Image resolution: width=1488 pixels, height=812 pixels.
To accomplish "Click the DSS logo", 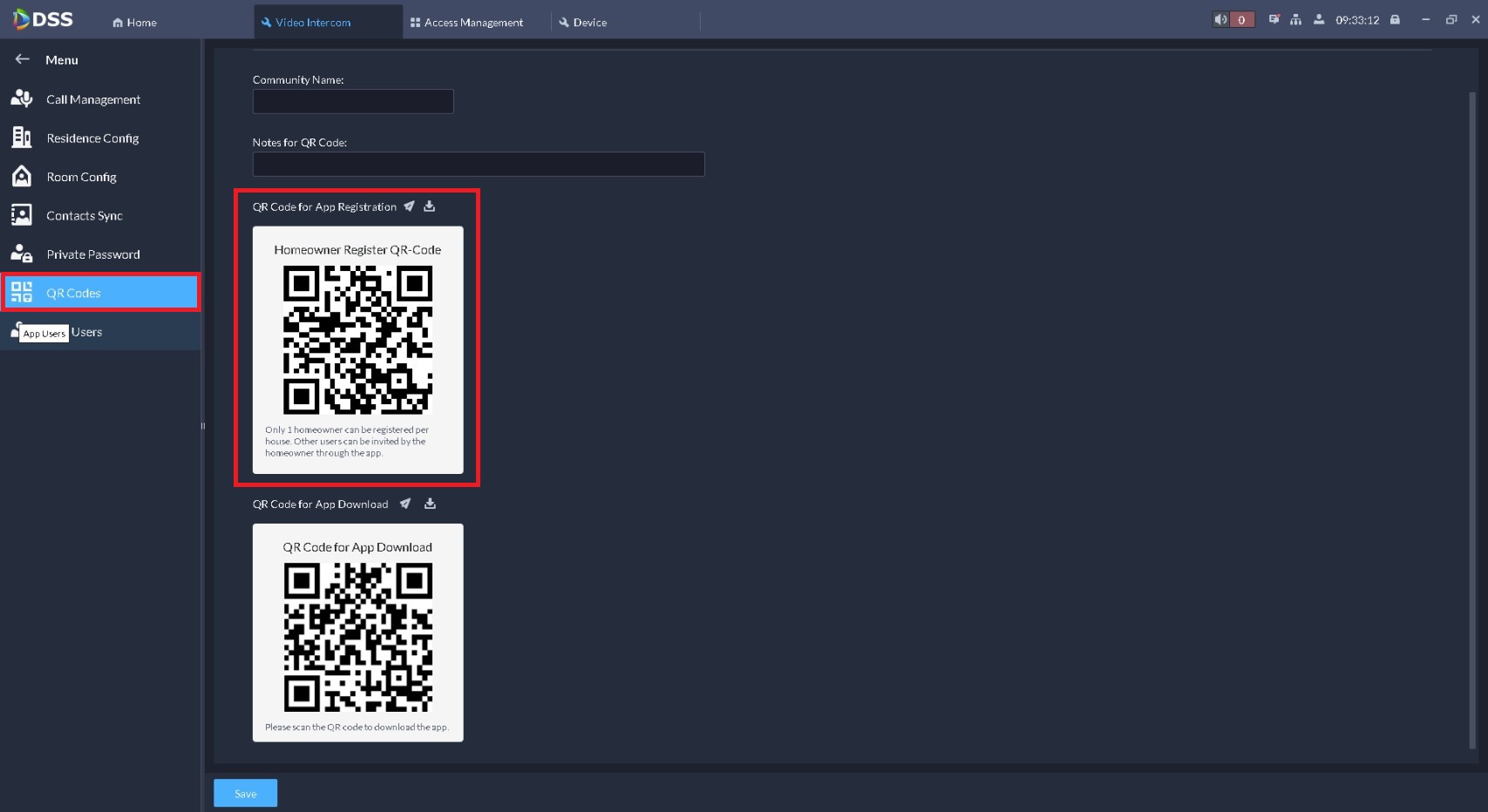I will 43,19.
